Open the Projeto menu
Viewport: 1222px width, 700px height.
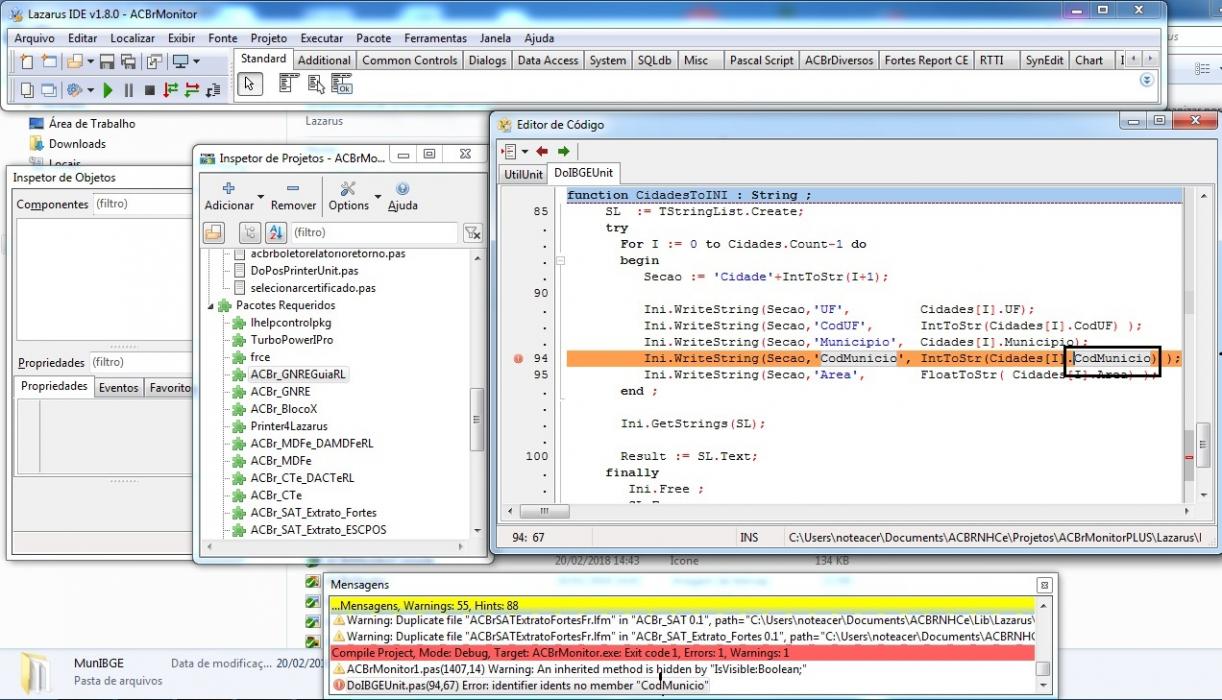tap(269, 38)
